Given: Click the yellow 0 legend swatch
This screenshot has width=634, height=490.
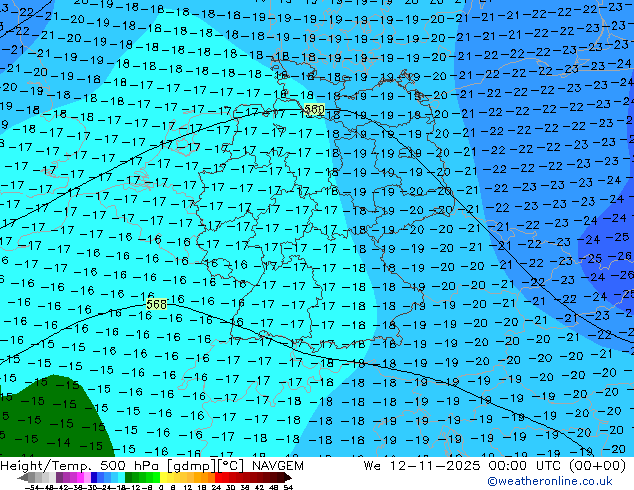Looking at the screenshot, I should point(163,477).
